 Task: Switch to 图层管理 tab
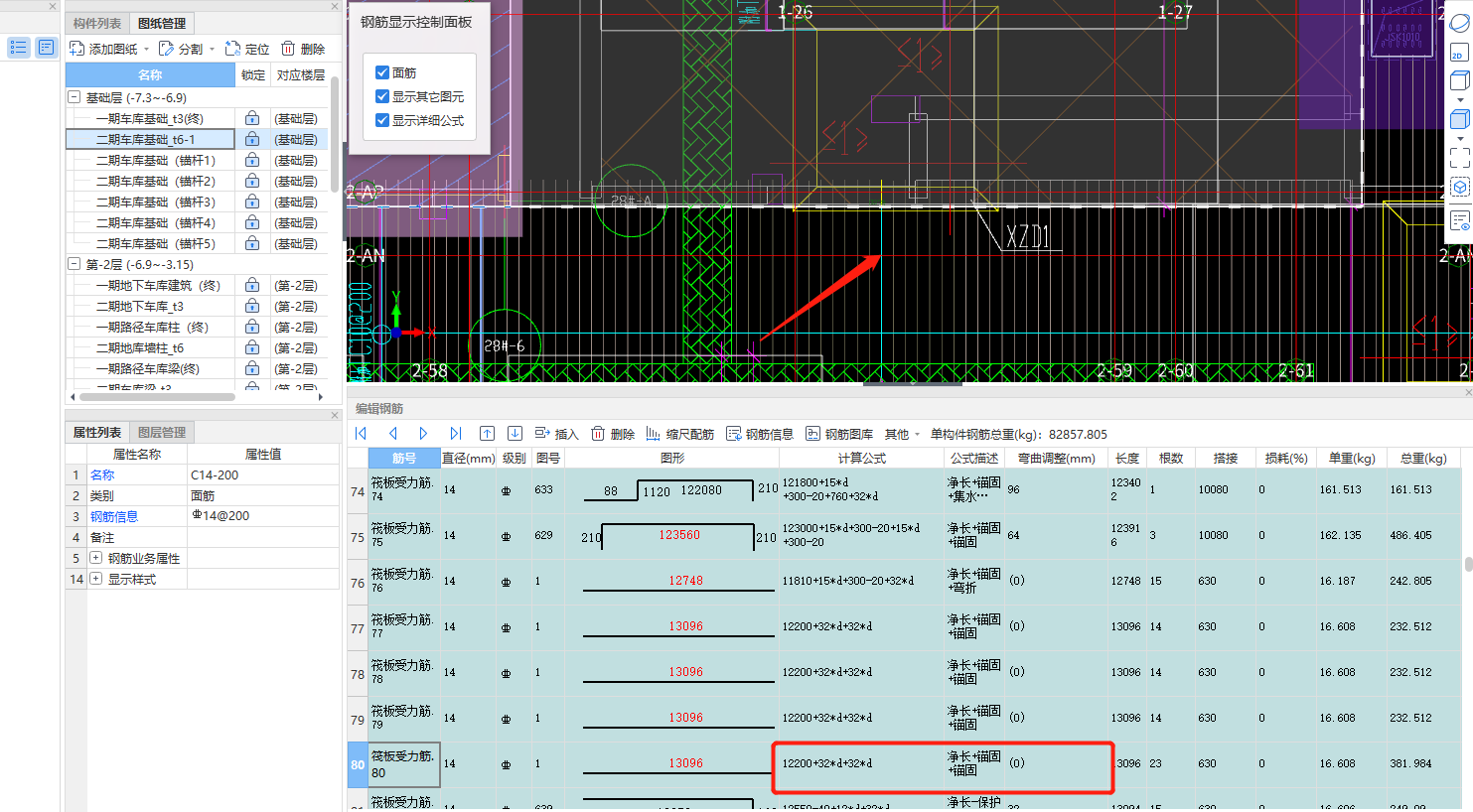(162, 432)
